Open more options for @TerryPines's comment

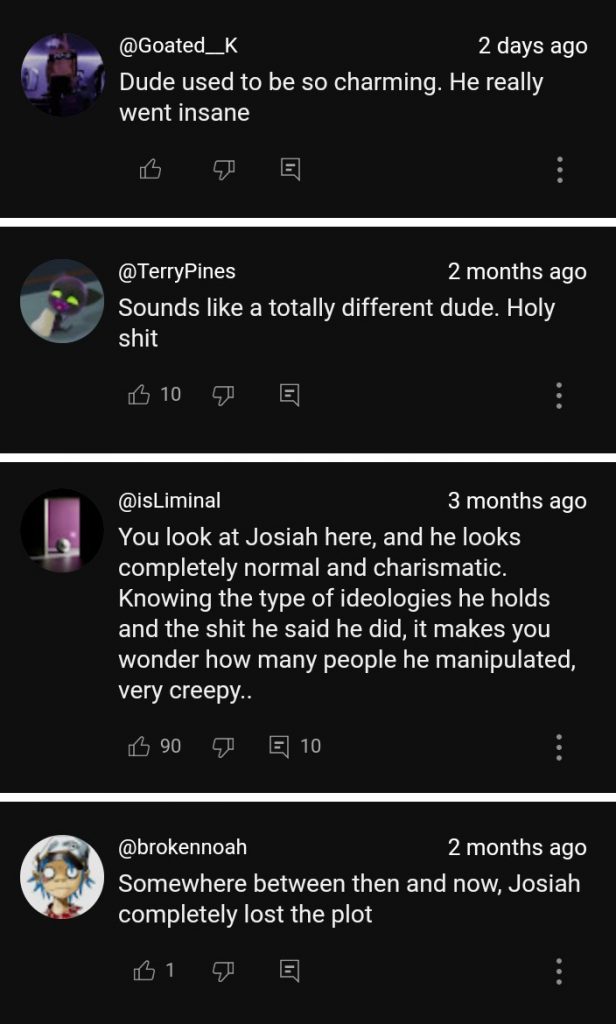(x=559, y=395)
